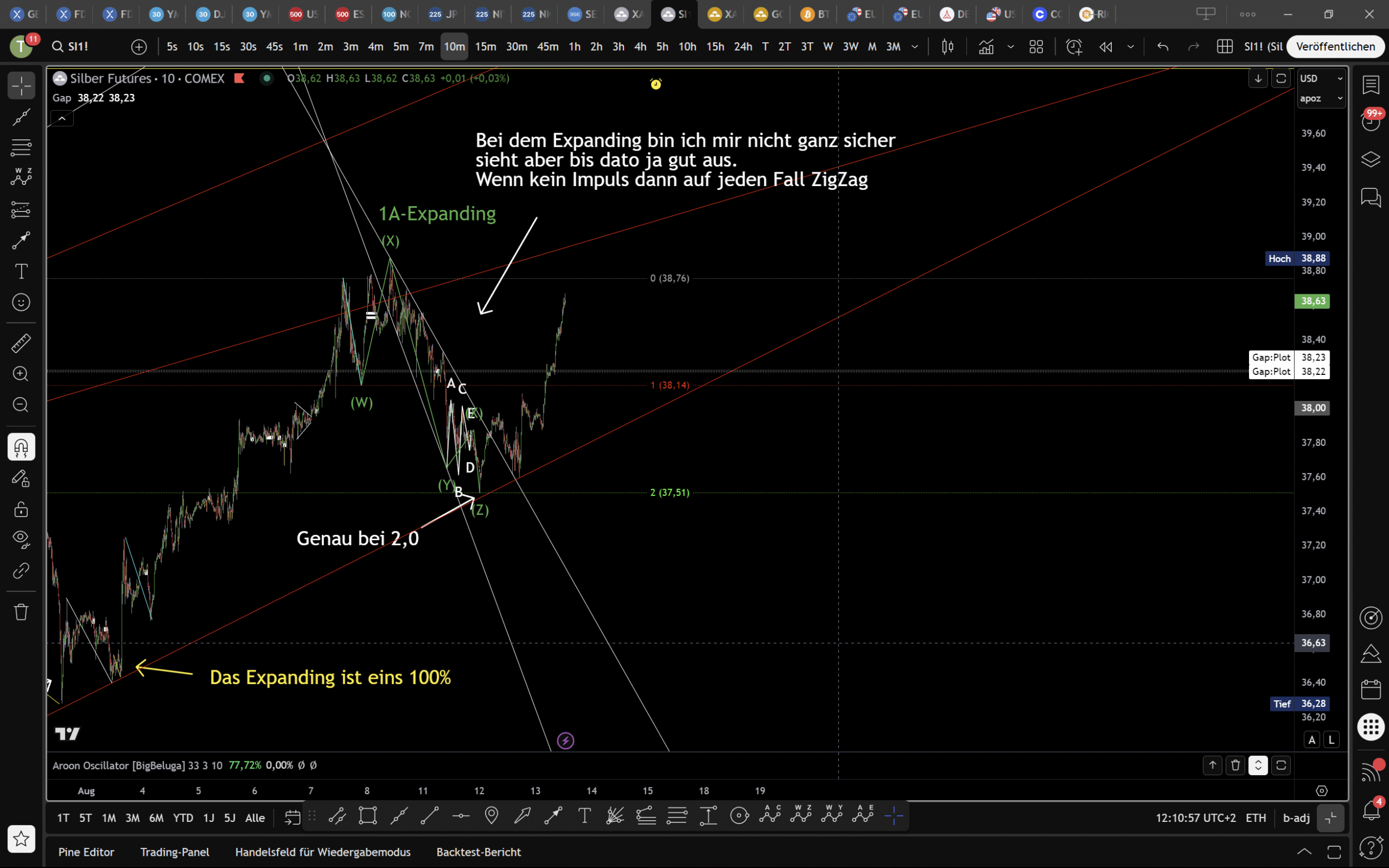Select the 15m timeframe interval

[485, 47]
